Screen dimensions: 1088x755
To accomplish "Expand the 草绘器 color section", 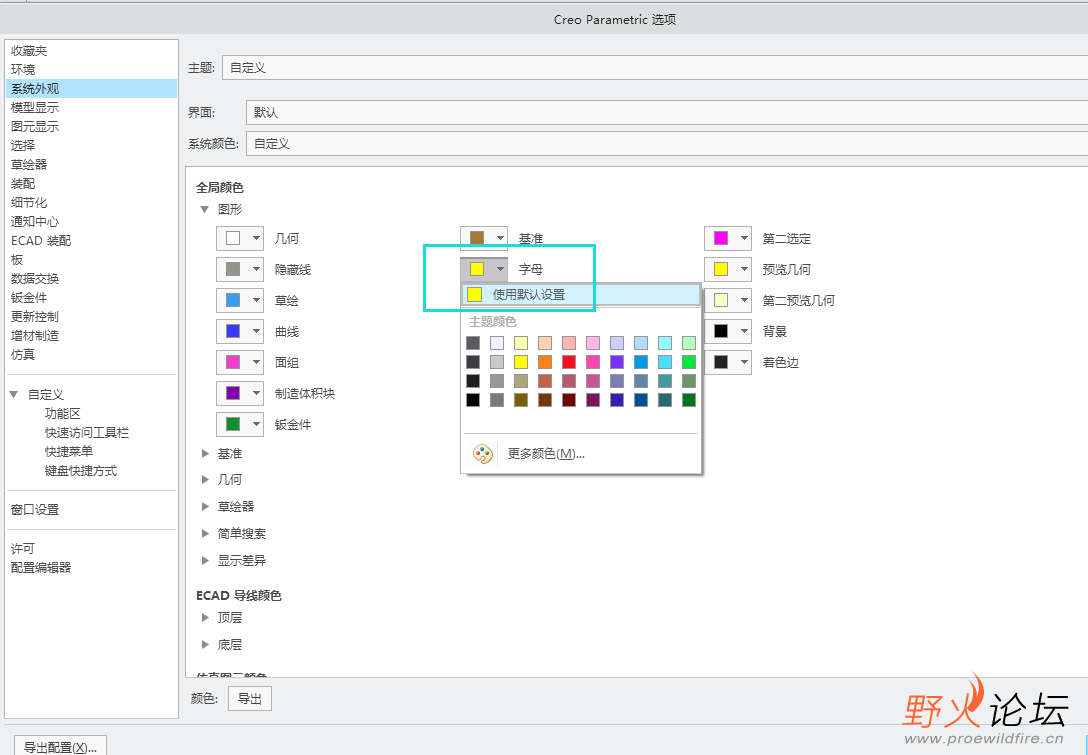I will (x=205, y=507).
